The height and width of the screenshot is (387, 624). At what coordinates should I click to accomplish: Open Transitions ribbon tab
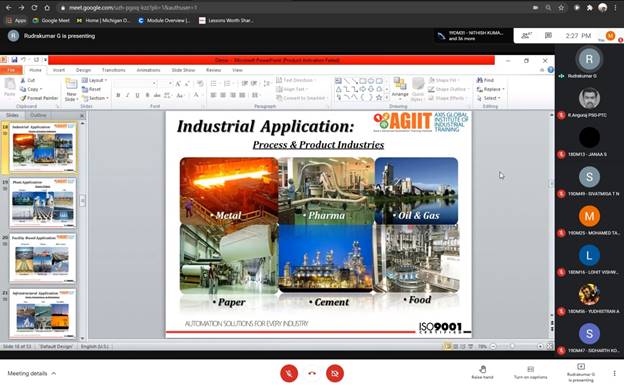113,70
